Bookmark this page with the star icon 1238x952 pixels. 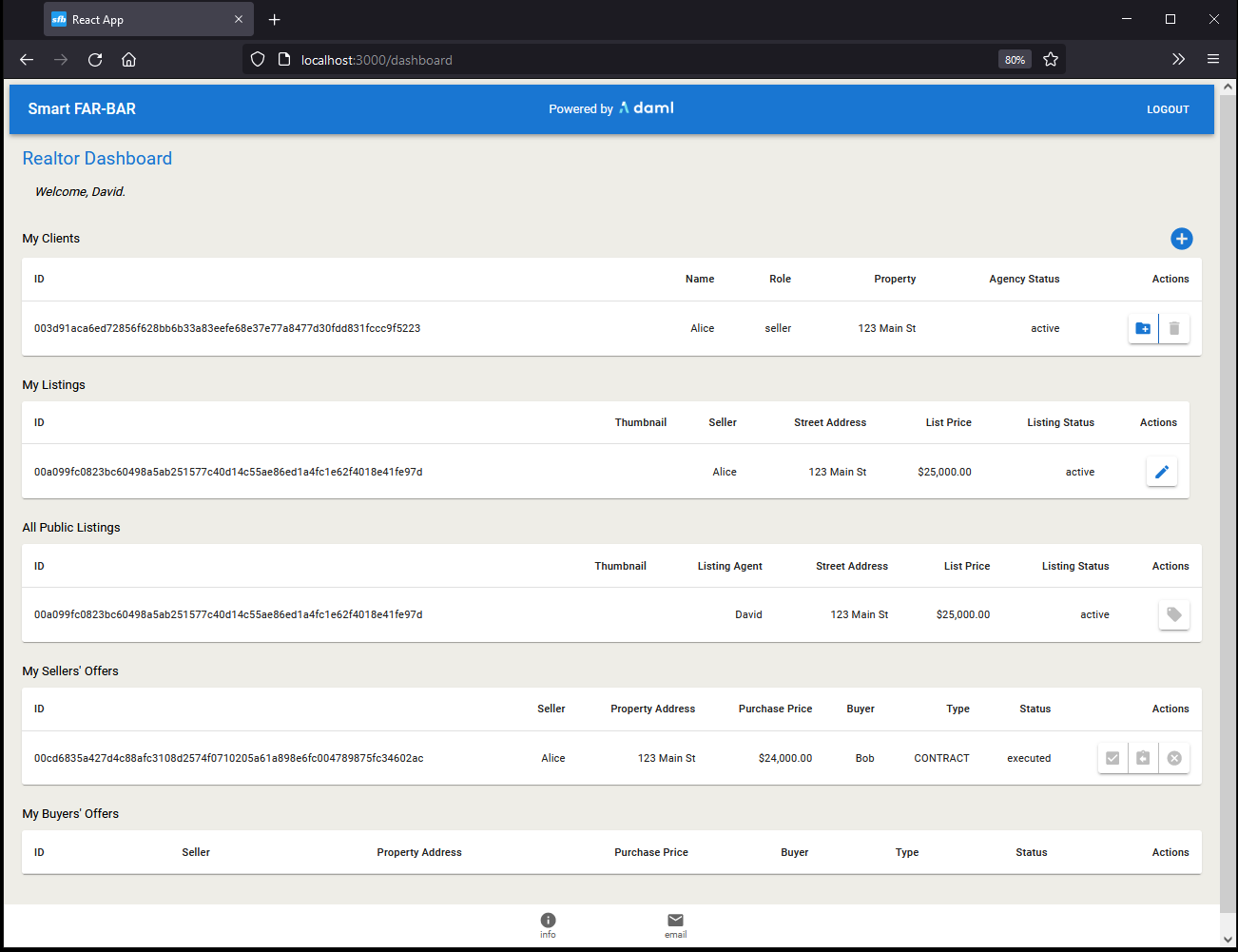click(x=1051, y=59)
